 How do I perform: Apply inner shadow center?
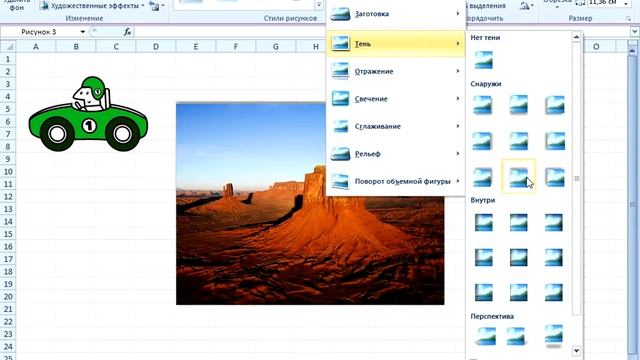[x=518, y=258]
